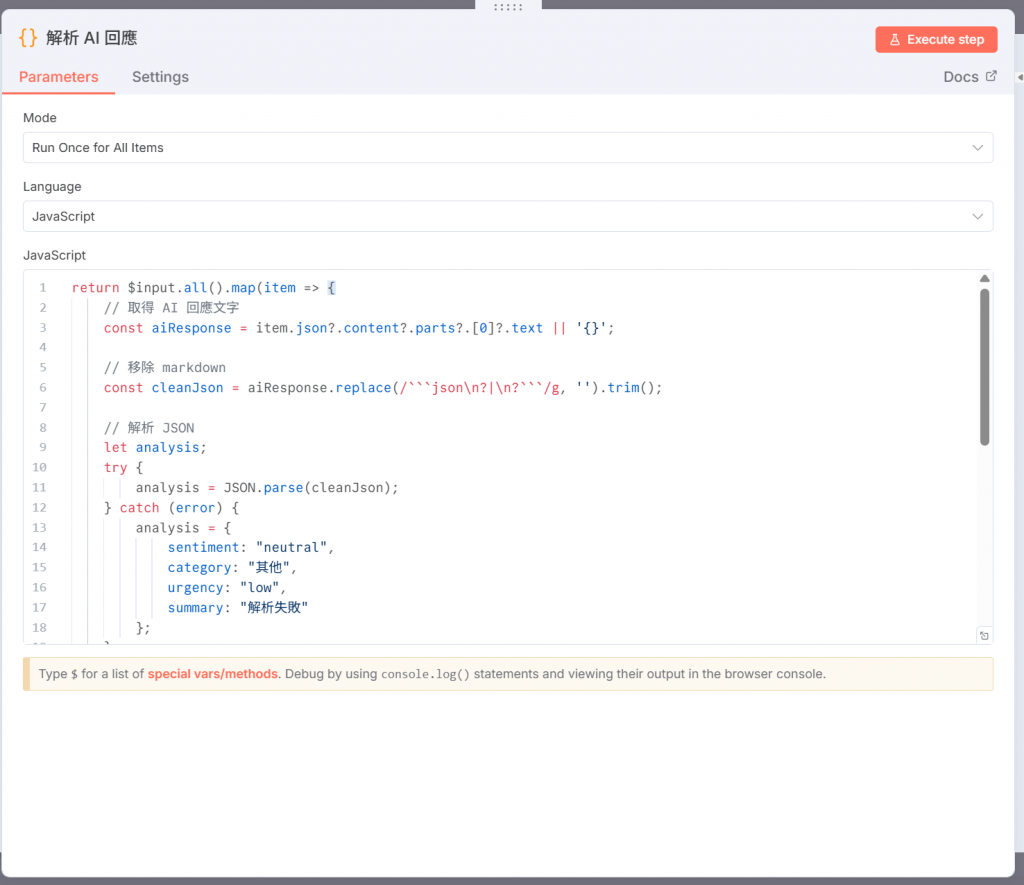
Task: Click the chevron of the Mode selector
Action: pyautogui.click(x=977, y=148)
